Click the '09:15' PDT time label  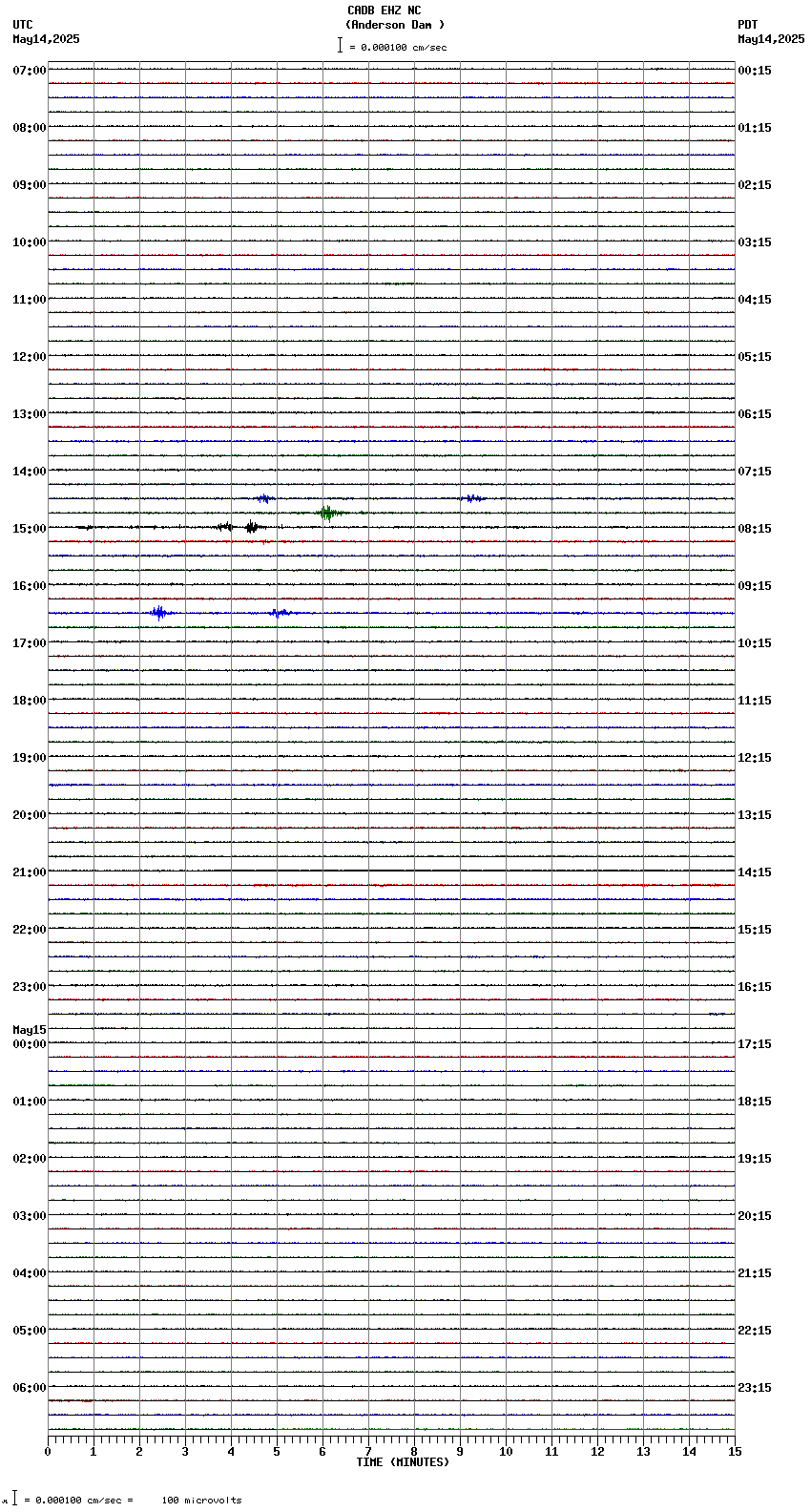[755, 586]
